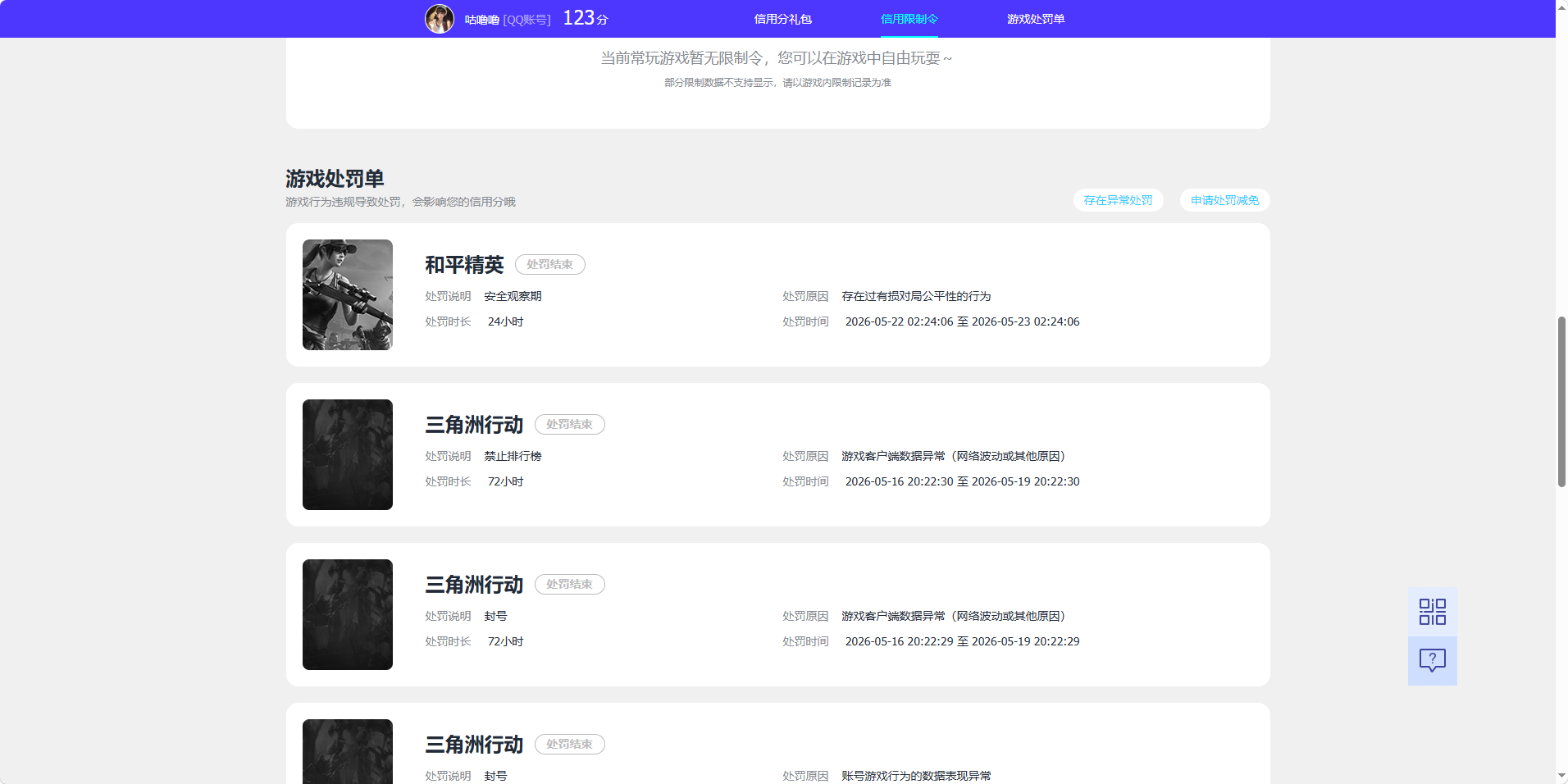Go to the 游戏处罚单 tab
The height and width of the screenshot is (784, 1568).
tap(1035, 19)
